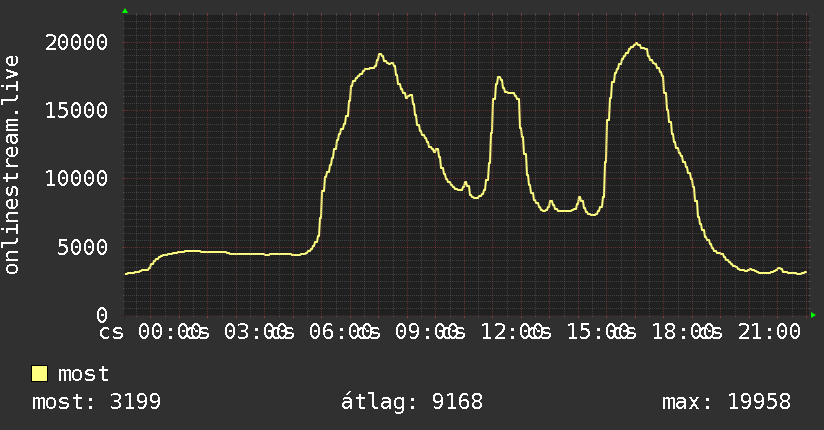Select the 'max: 19958' maximum value
824x430 pixels.
[726, 402]
